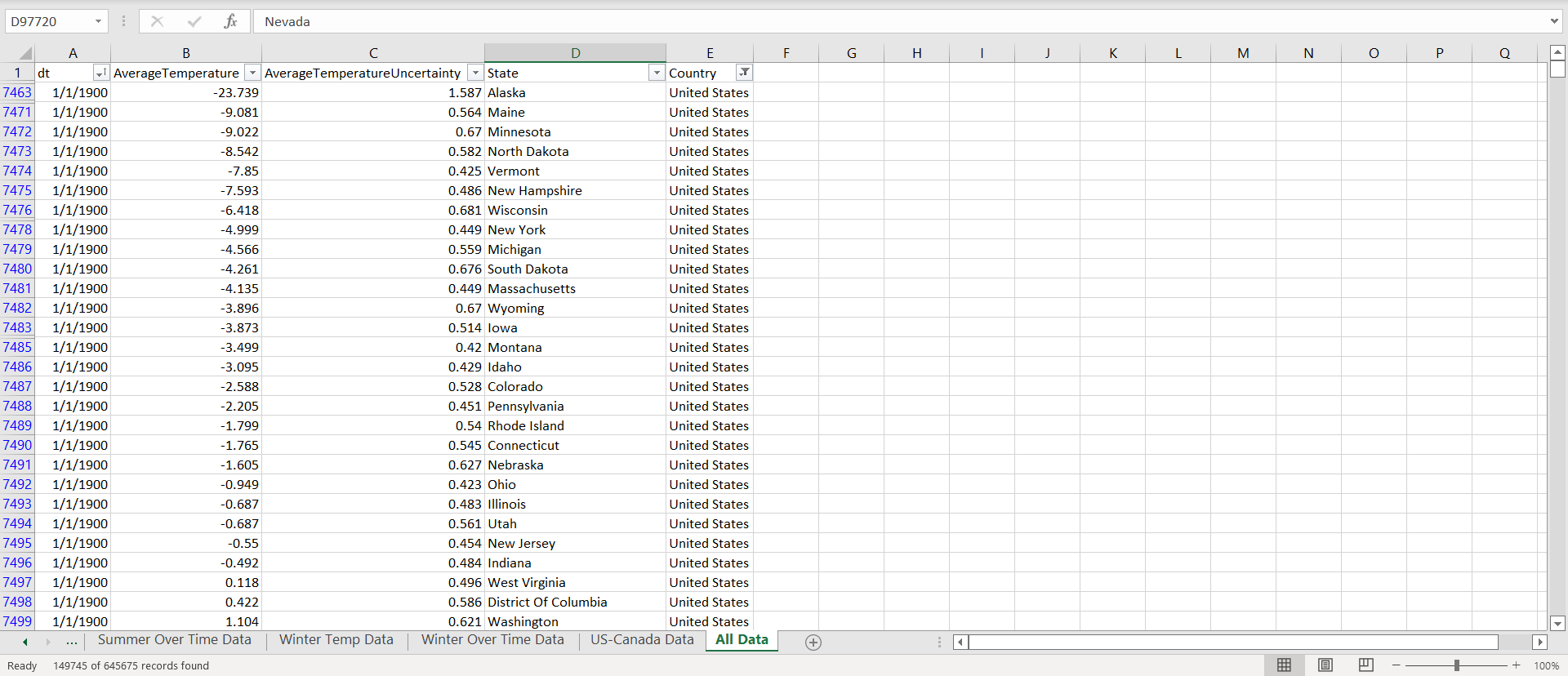Open the Country column filter button

(x=743, y=73)
